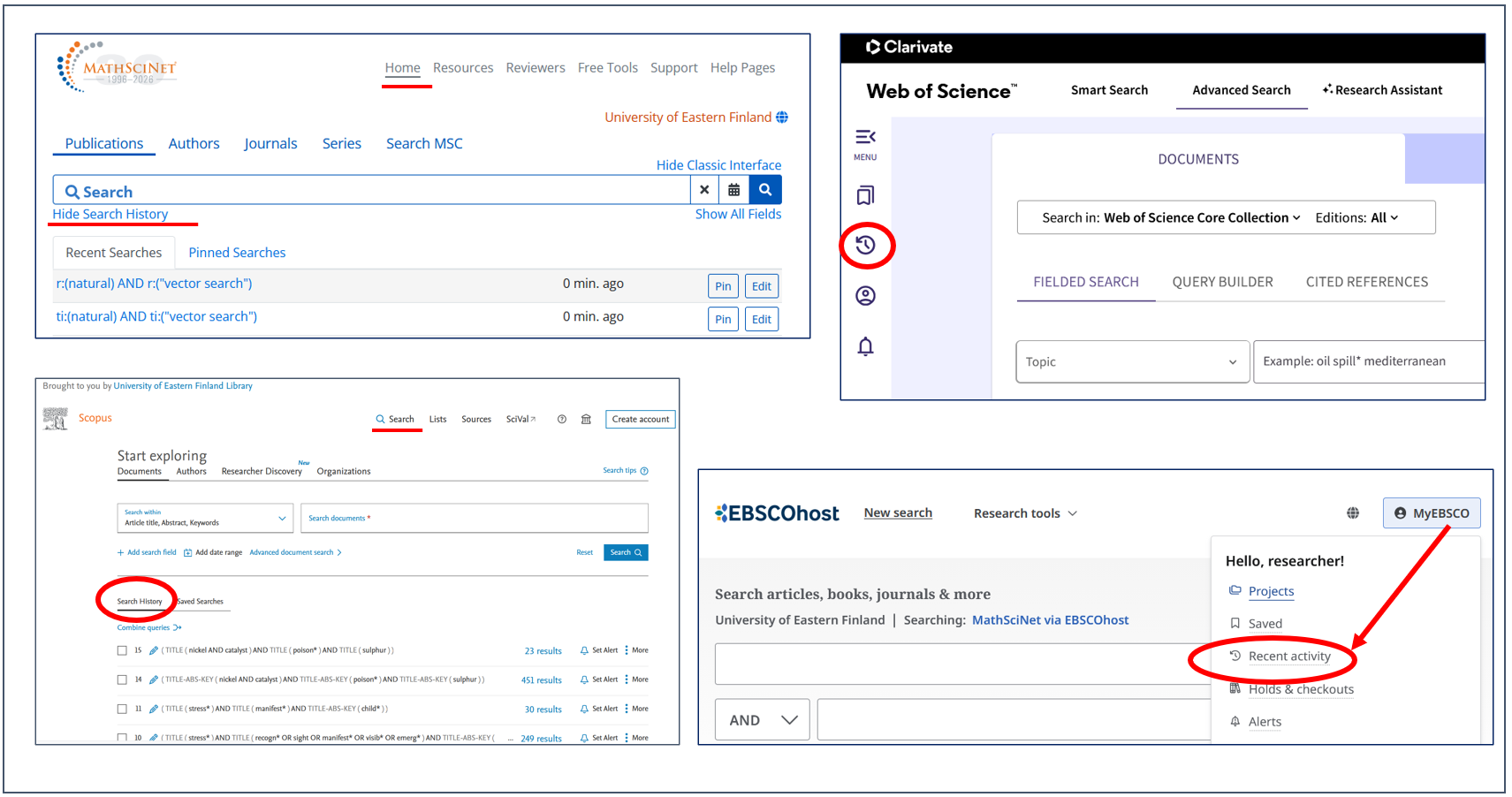Click Scopus Create account button

tap(641, 420)
